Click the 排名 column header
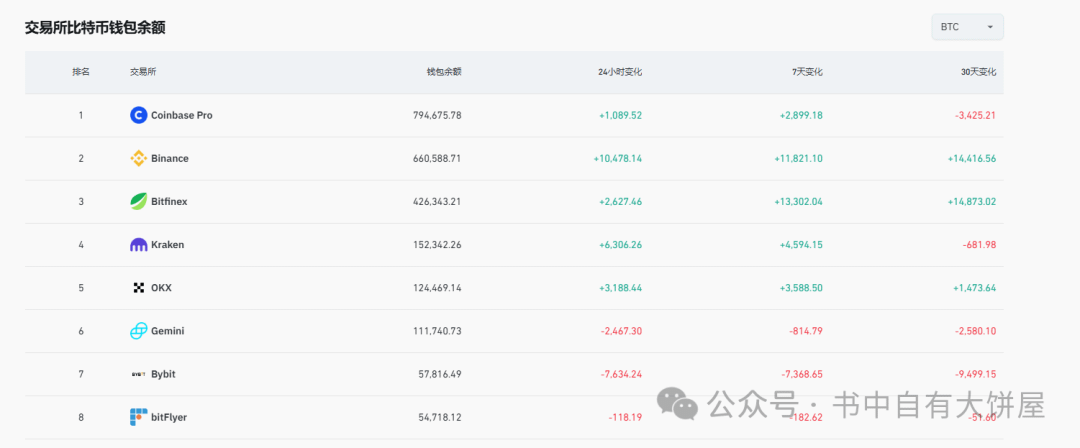1080x448 pixels. pos(81,72)
